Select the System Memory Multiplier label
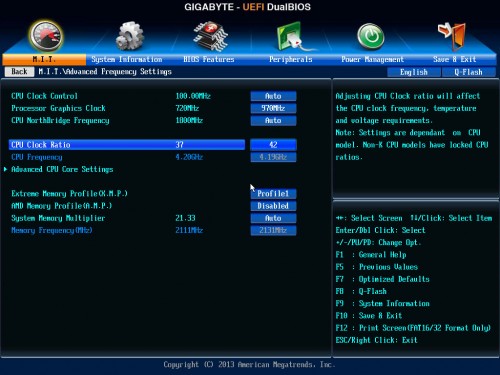500x375 pixels. coord(58,218)
